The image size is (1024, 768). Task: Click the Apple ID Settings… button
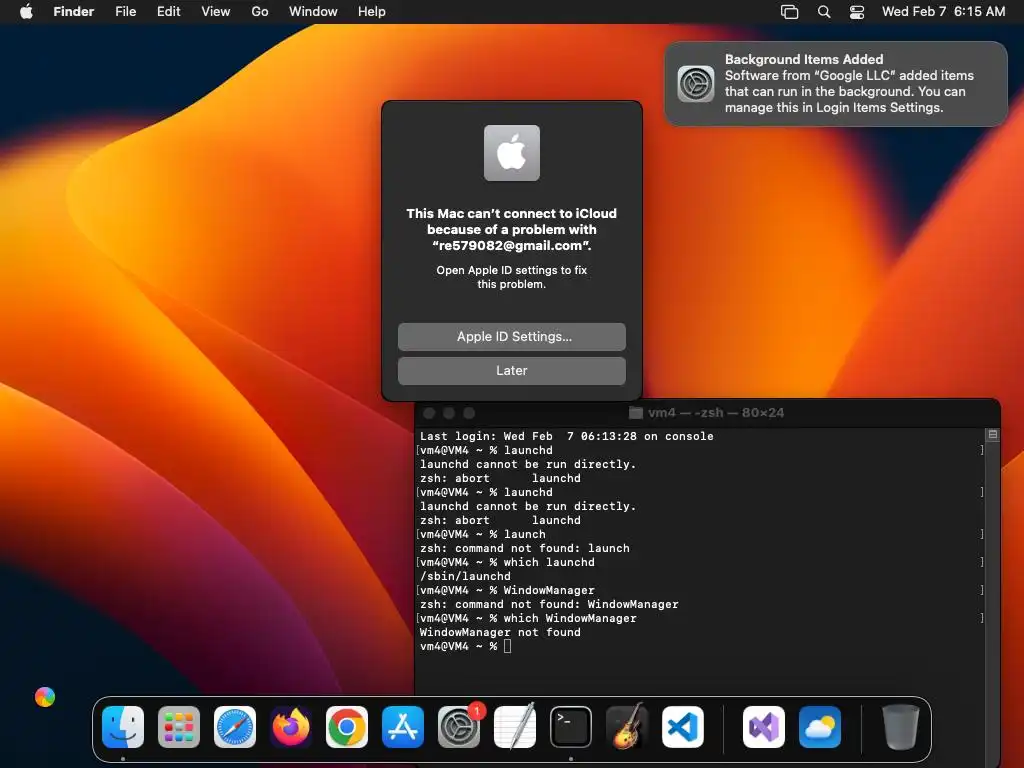tap(512, 337)
